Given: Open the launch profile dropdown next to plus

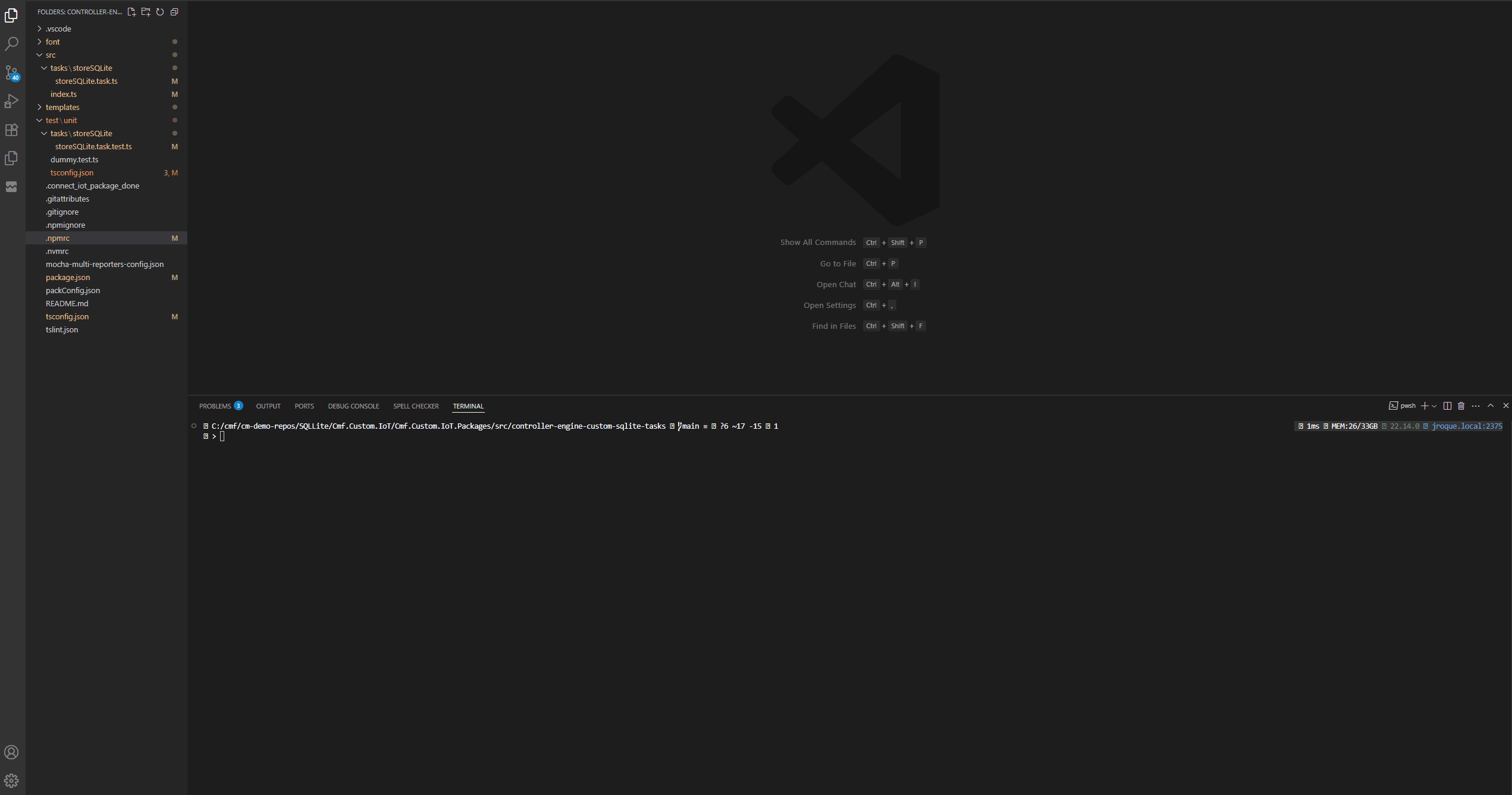Looking at the screenshot, I should (x=1434, y=406).
